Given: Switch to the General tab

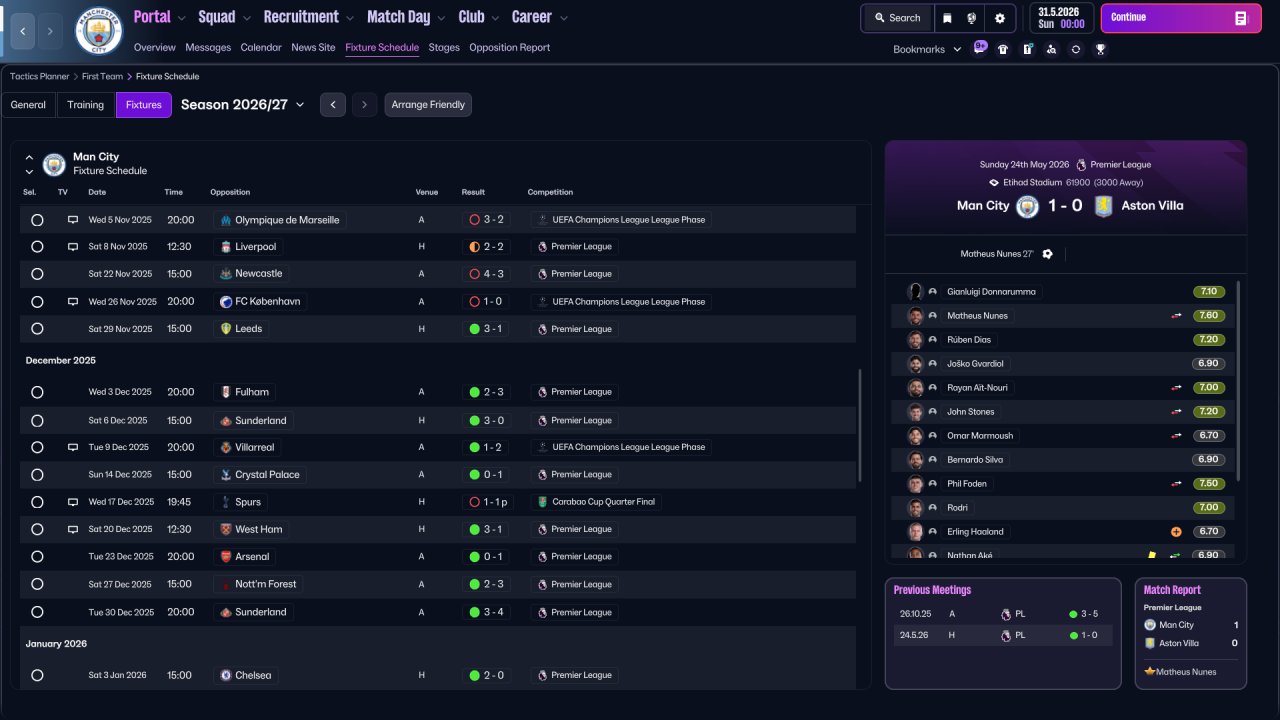Looking at the screenshot, I should [x=28, y=105].
